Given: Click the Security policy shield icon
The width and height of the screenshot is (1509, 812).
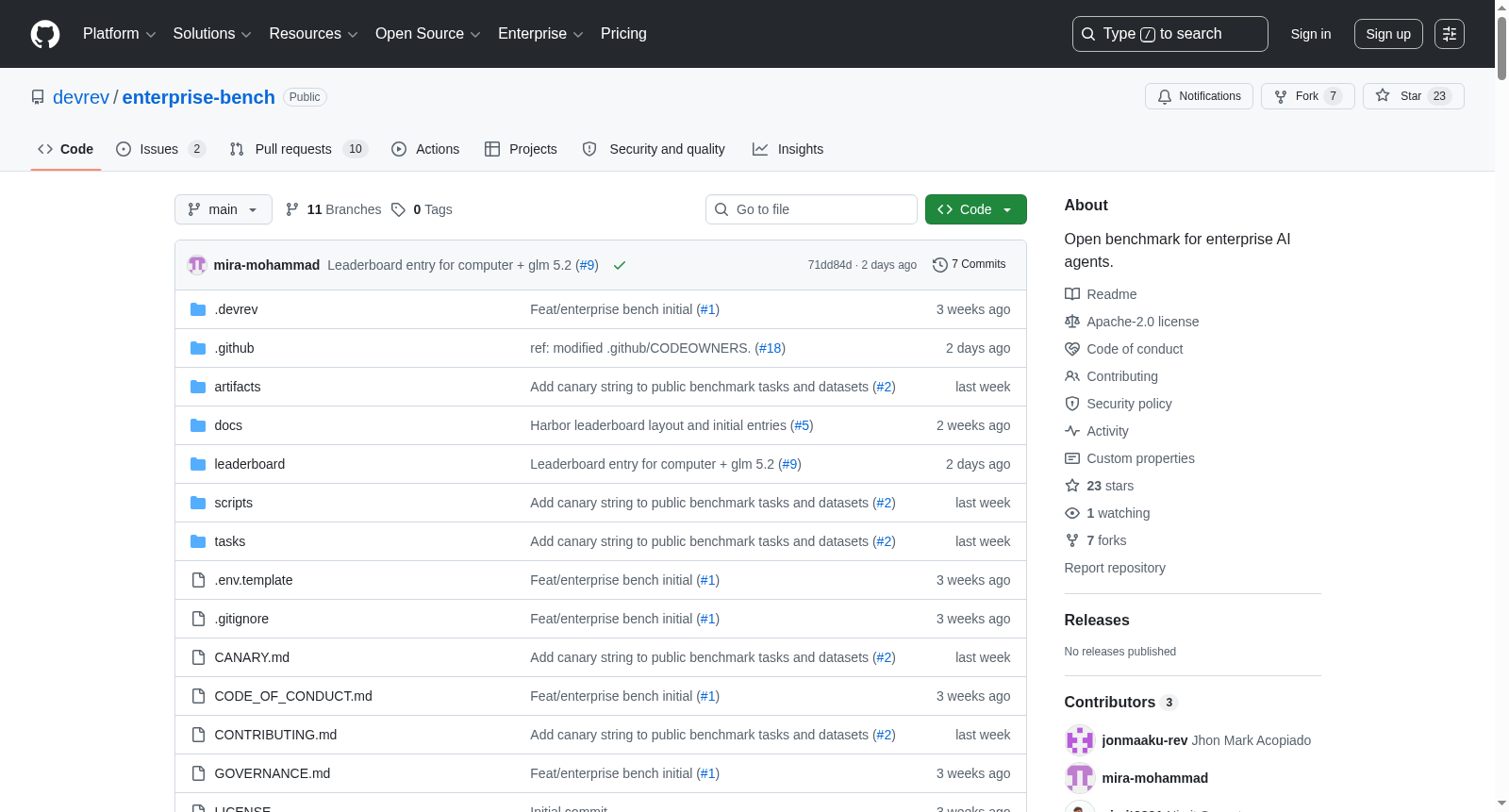Looking at the screenshot, I should coord(1072,404).
